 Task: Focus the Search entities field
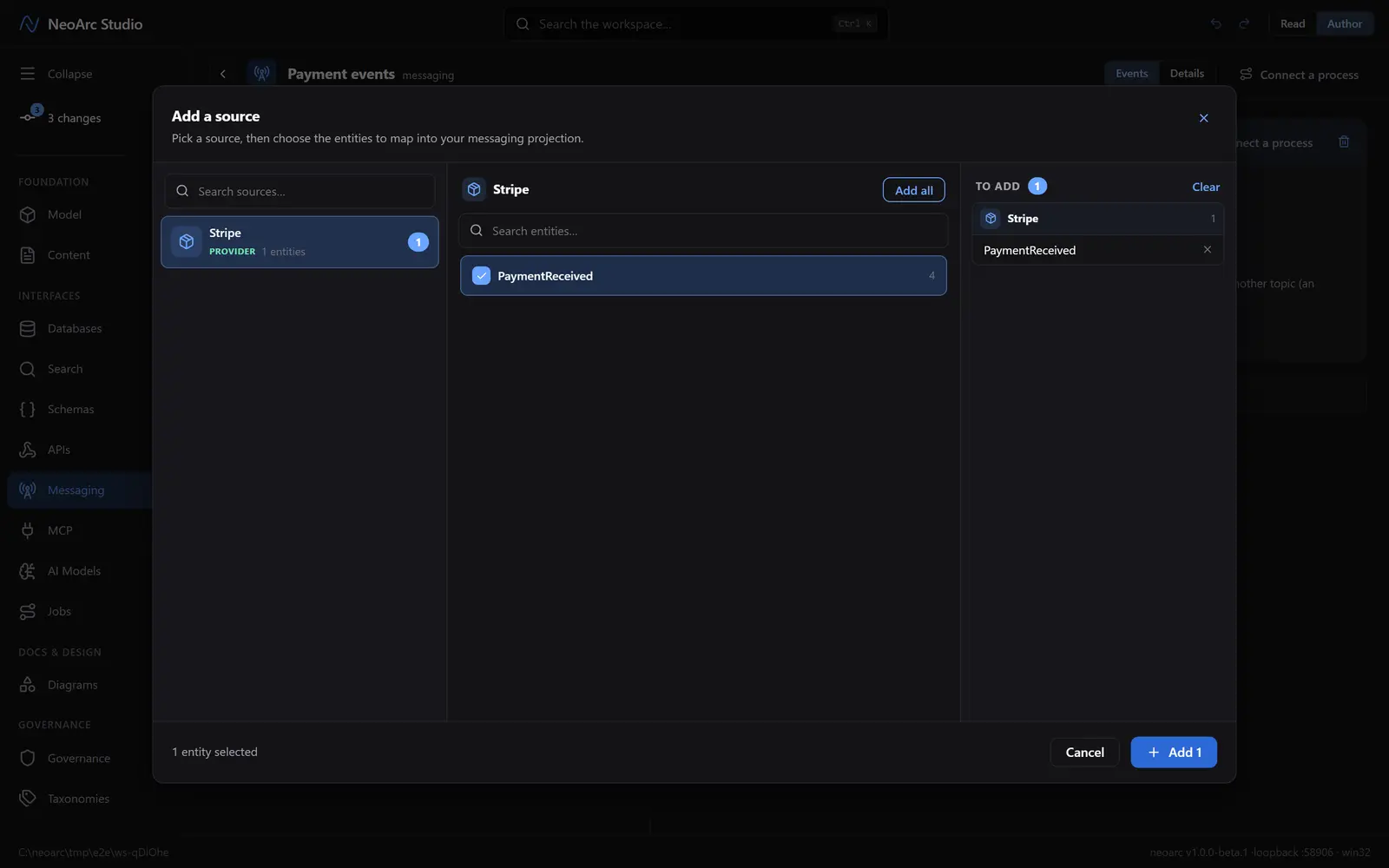(703, 231)
